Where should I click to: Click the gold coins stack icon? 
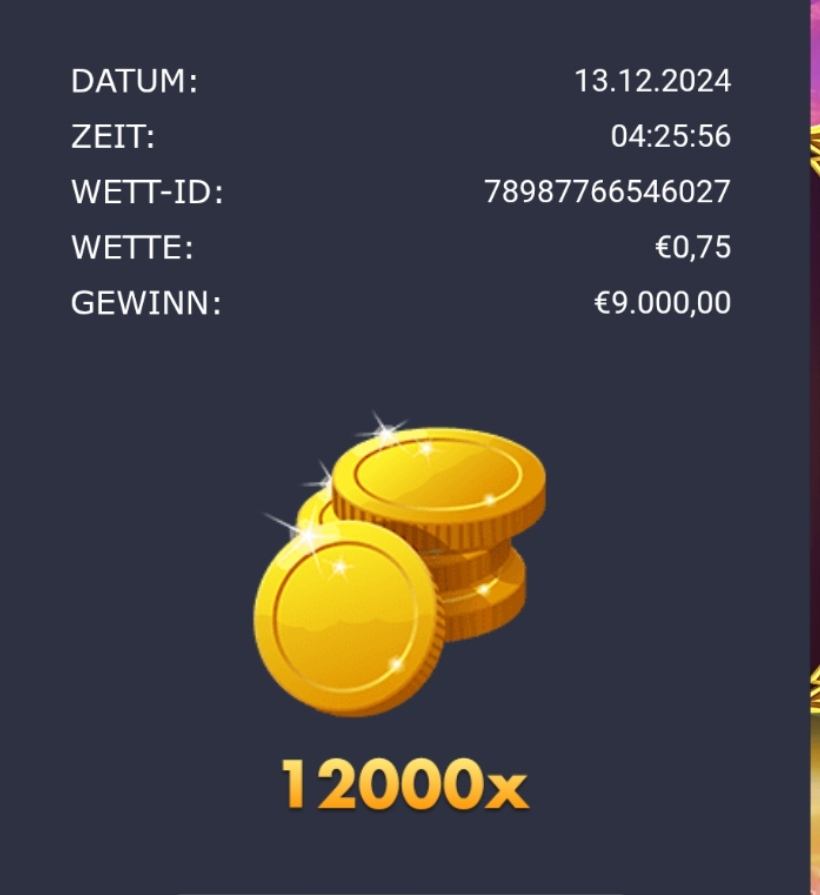399,564
